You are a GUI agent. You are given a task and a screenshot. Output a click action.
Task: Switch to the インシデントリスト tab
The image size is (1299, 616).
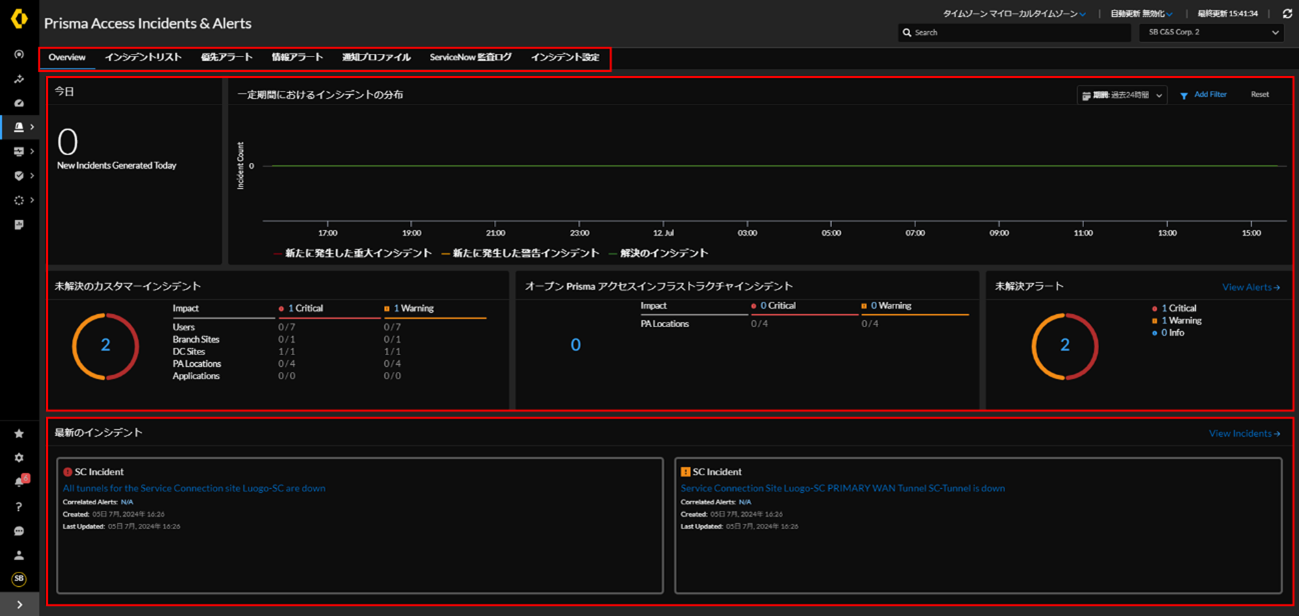click(143, 57)
